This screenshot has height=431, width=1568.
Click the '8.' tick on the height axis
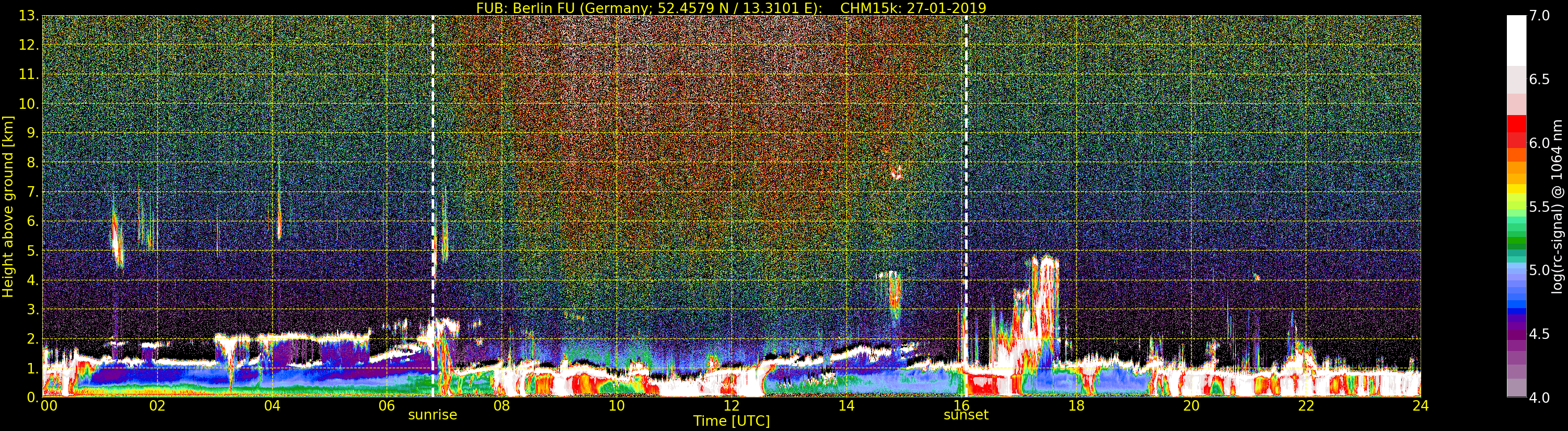(32, 163)
